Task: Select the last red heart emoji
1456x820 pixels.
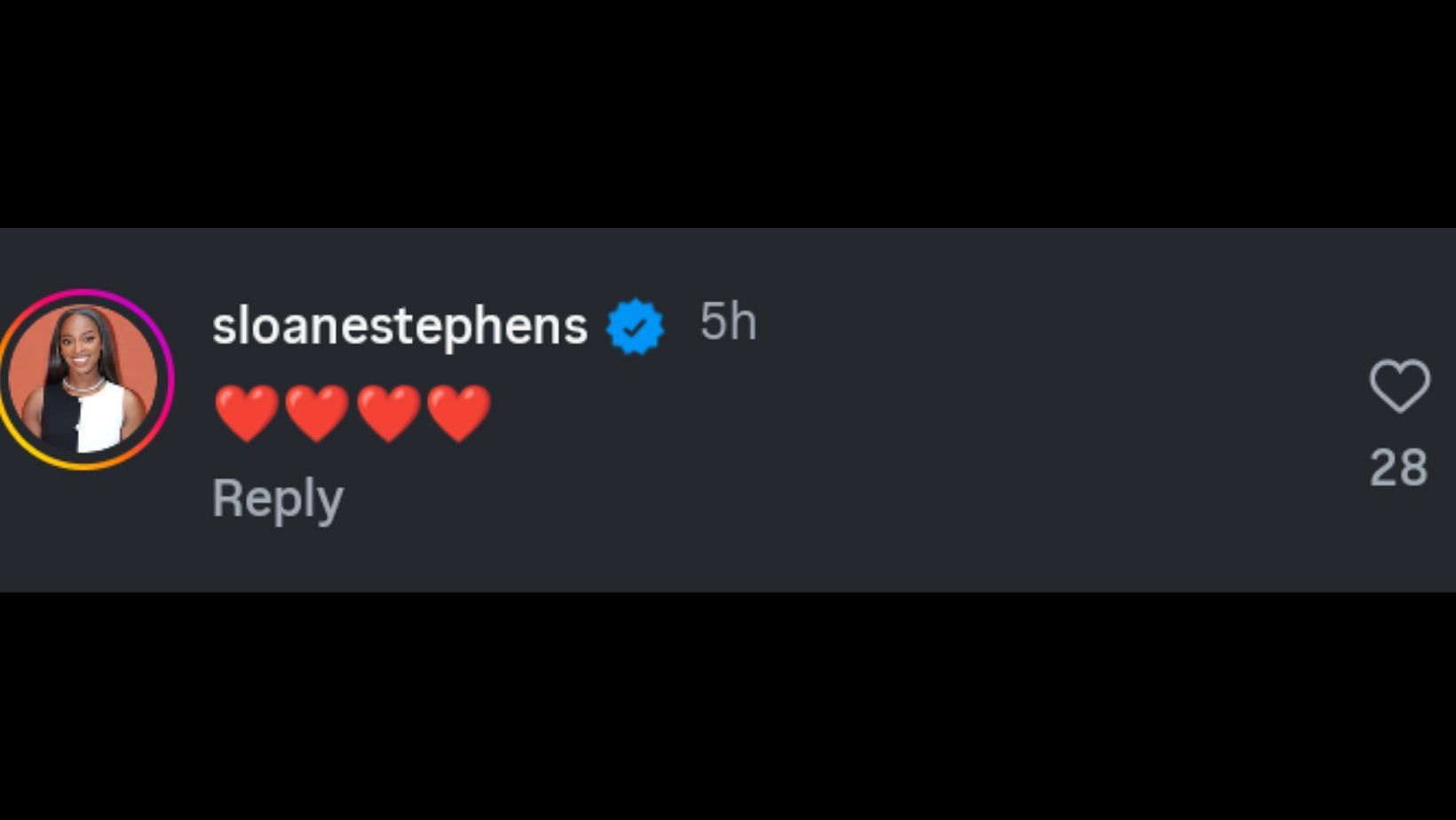Action: pos(459,414)
